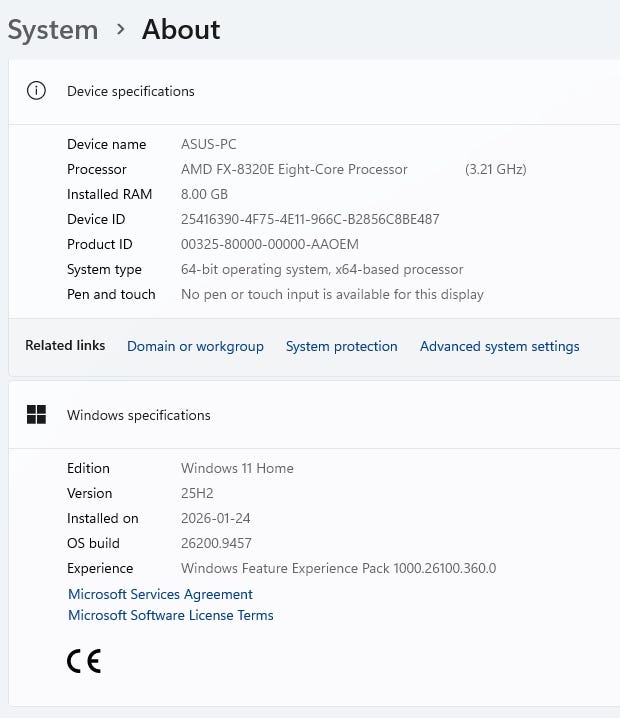This screenshot has height=718, width=620.
Task: Open Advanced system settings link
Action: (500, 346)
